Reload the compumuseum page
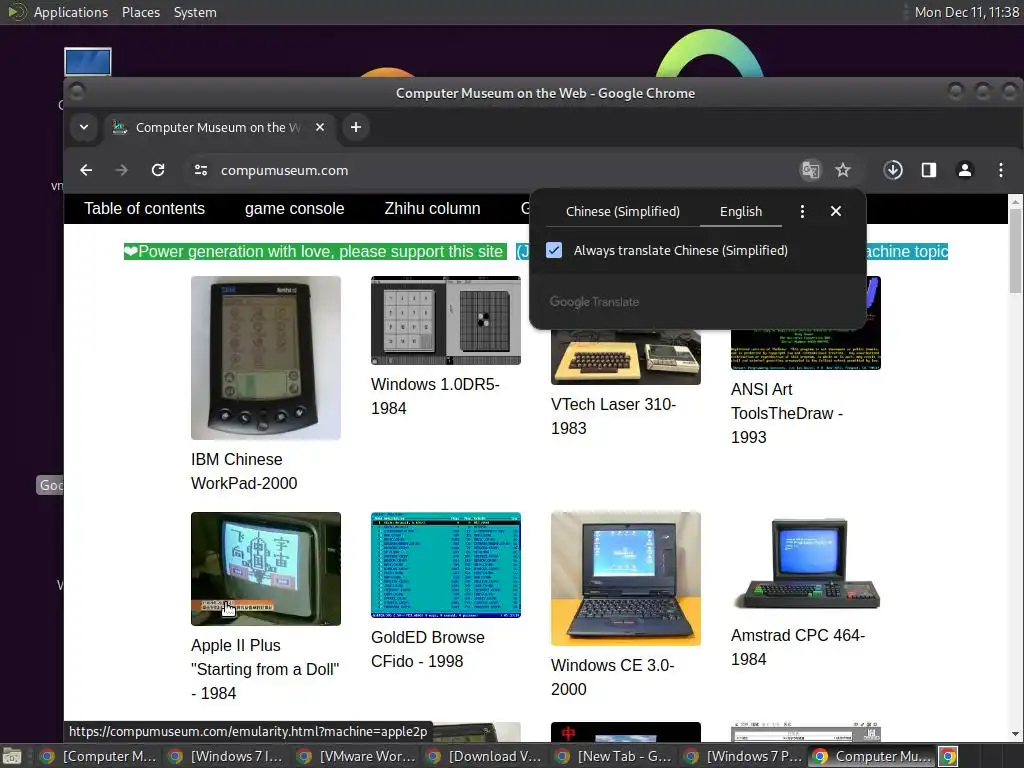This screenshot has width=1024, height=768. (158, 170)
